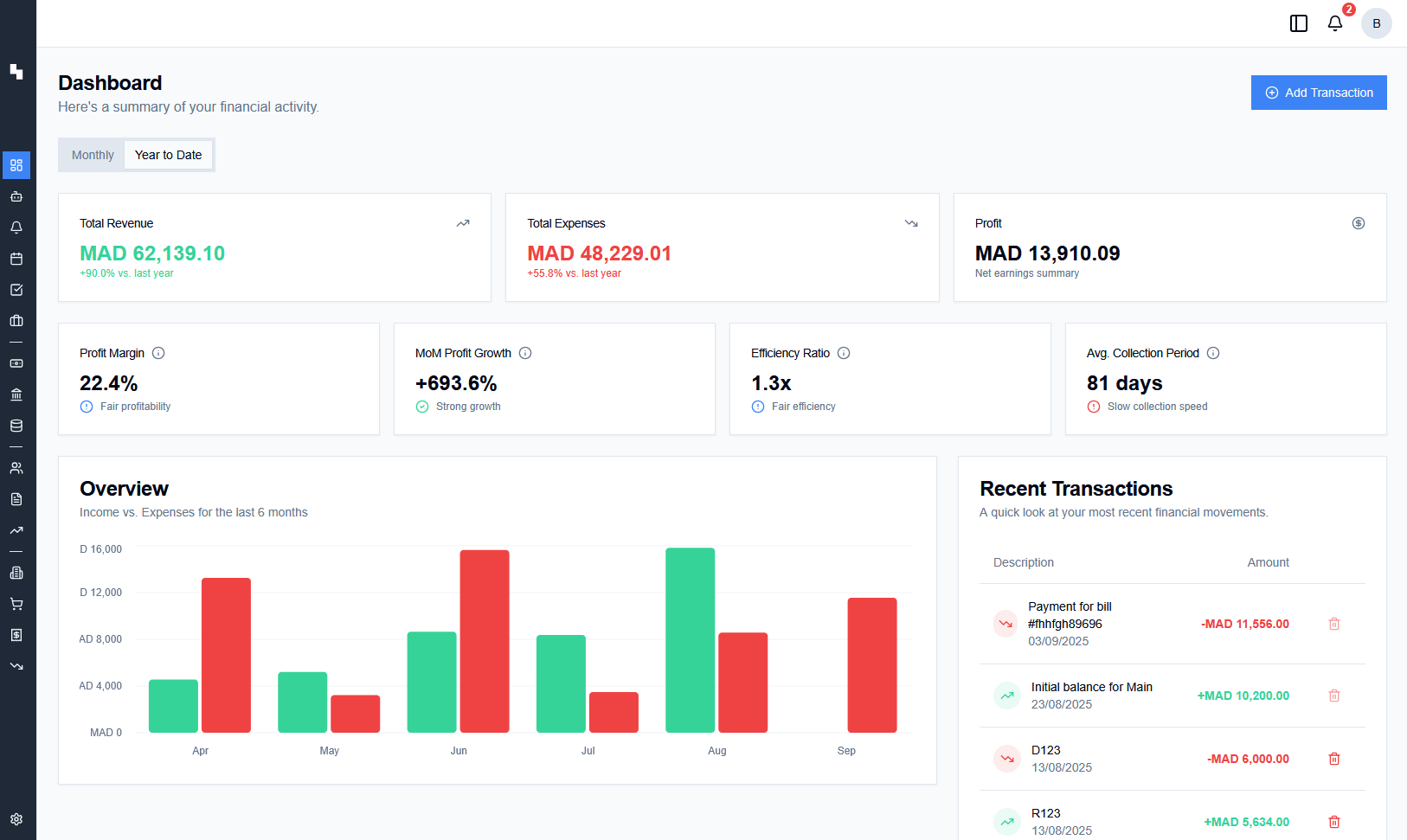
Task: Click the briefcase icon in the sidebar
Action: 16,321
